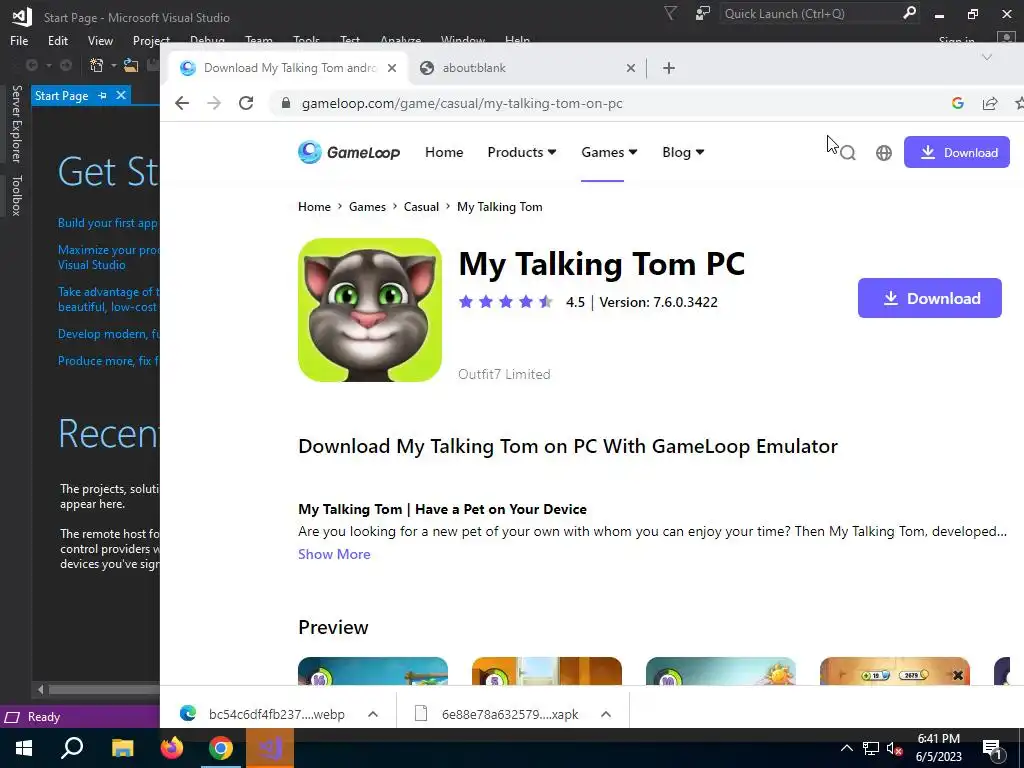The image size is (1024, 768).
Task: Open the Visual Studio Edit menu
Action: coord(57,40)
